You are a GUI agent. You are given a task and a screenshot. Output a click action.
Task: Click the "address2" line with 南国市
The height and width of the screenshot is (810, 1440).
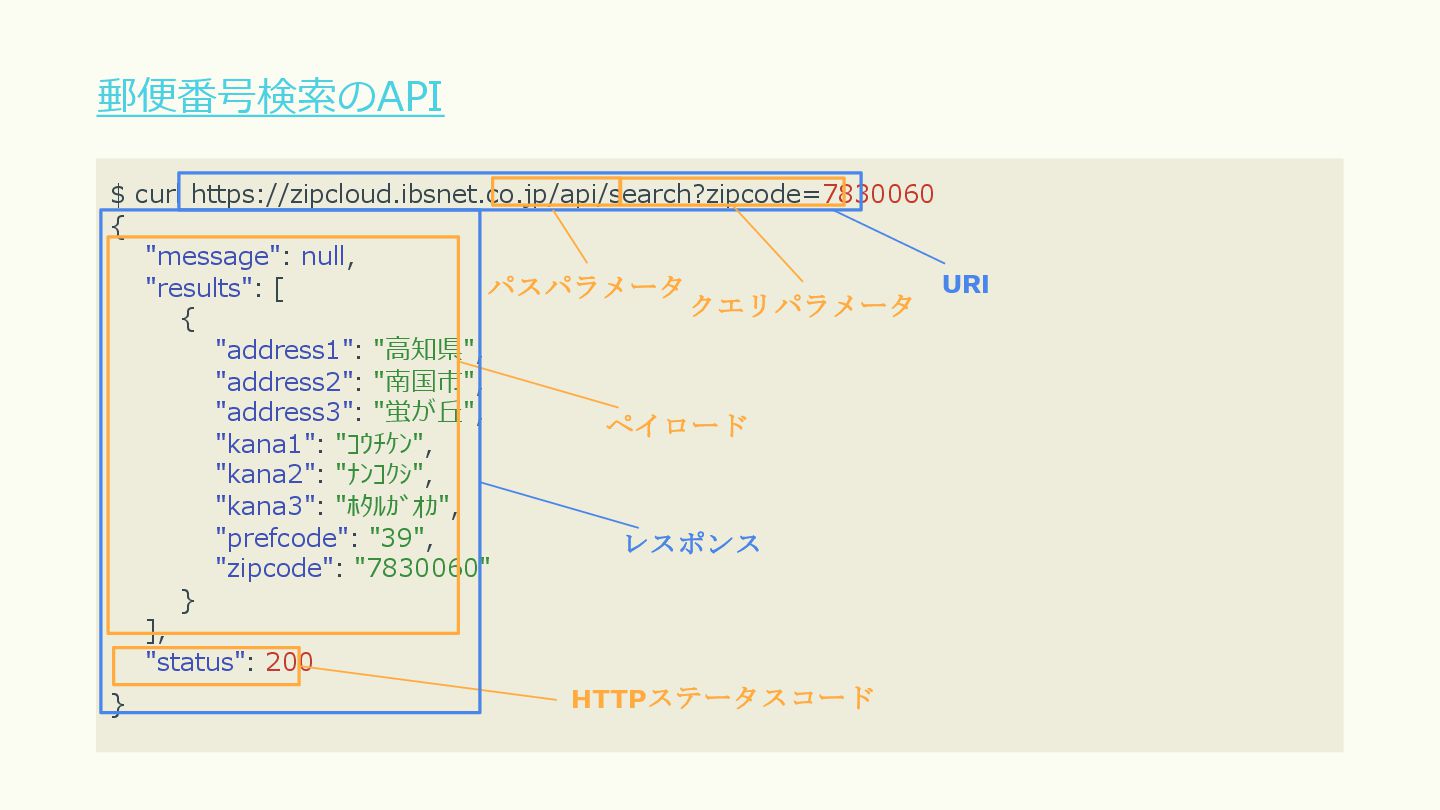click(x=349, y=381)
